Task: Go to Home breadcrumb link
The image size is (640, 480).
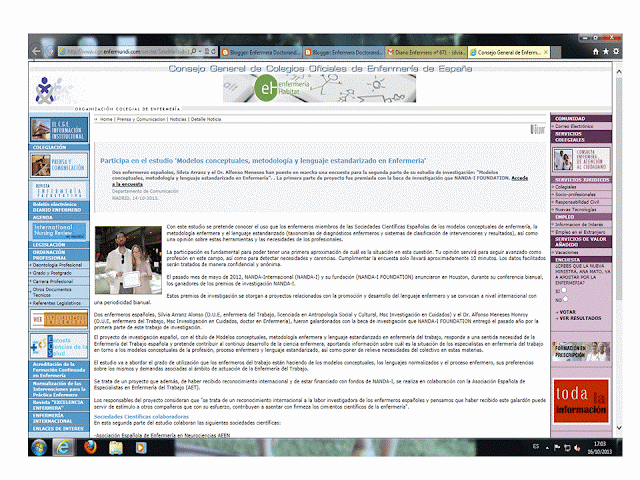Action: pos(106,119)
